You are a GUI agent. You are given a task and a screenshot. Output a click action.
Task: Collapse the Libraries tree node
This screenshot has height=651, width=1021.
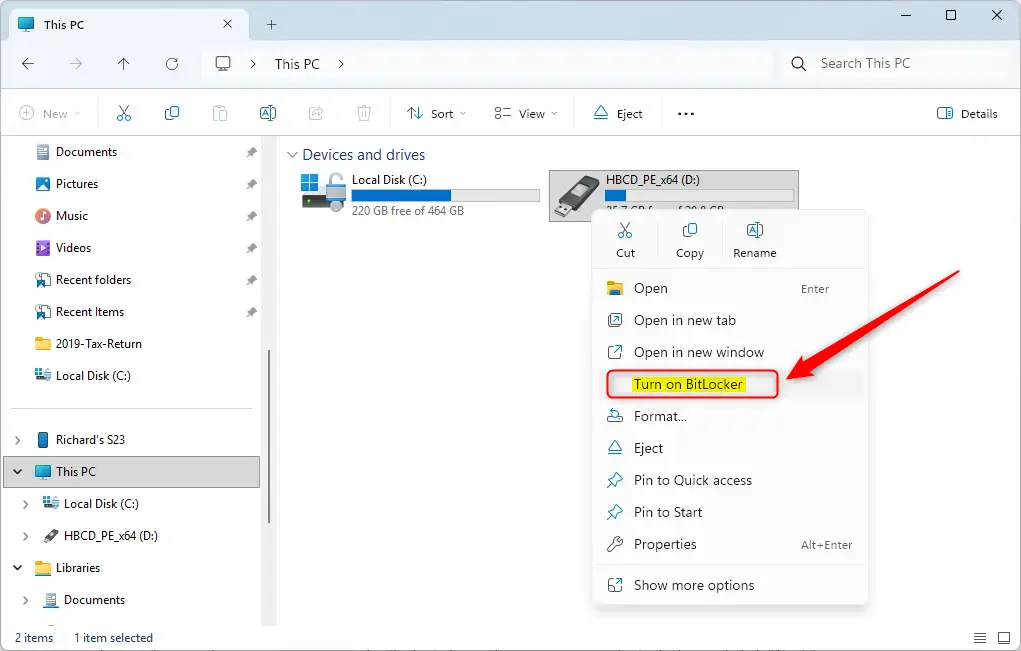[18, 568]
